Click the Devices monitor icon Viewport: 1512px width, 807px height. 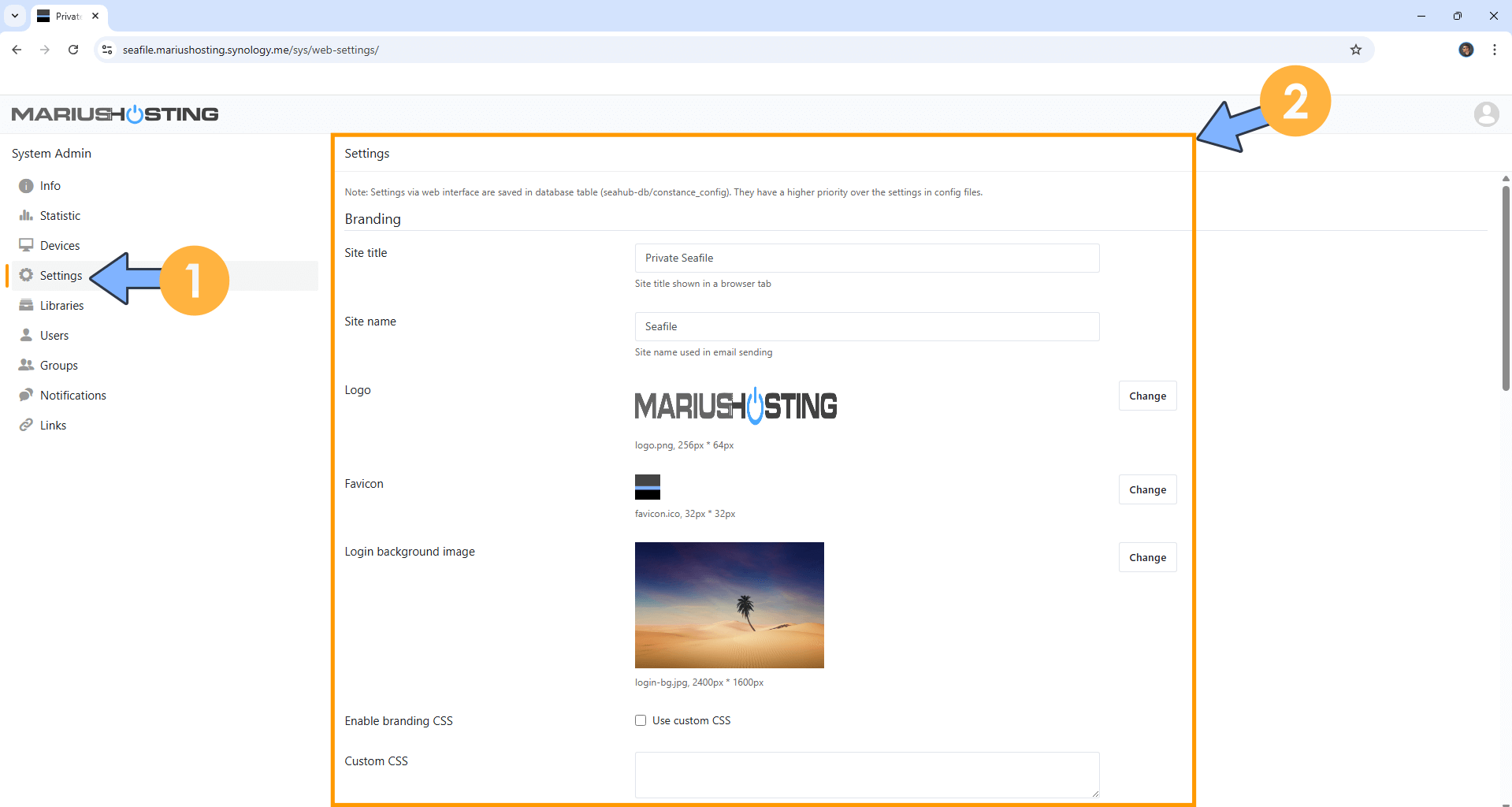(x=26, y=245)
